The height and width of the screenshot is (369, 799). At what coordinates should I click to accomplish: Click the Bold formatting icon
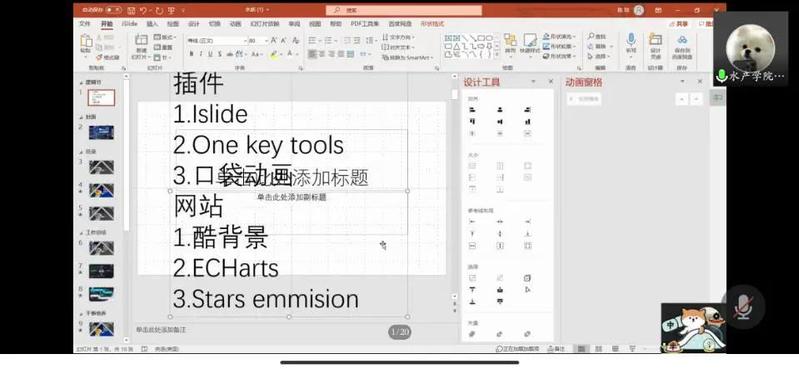192,54
